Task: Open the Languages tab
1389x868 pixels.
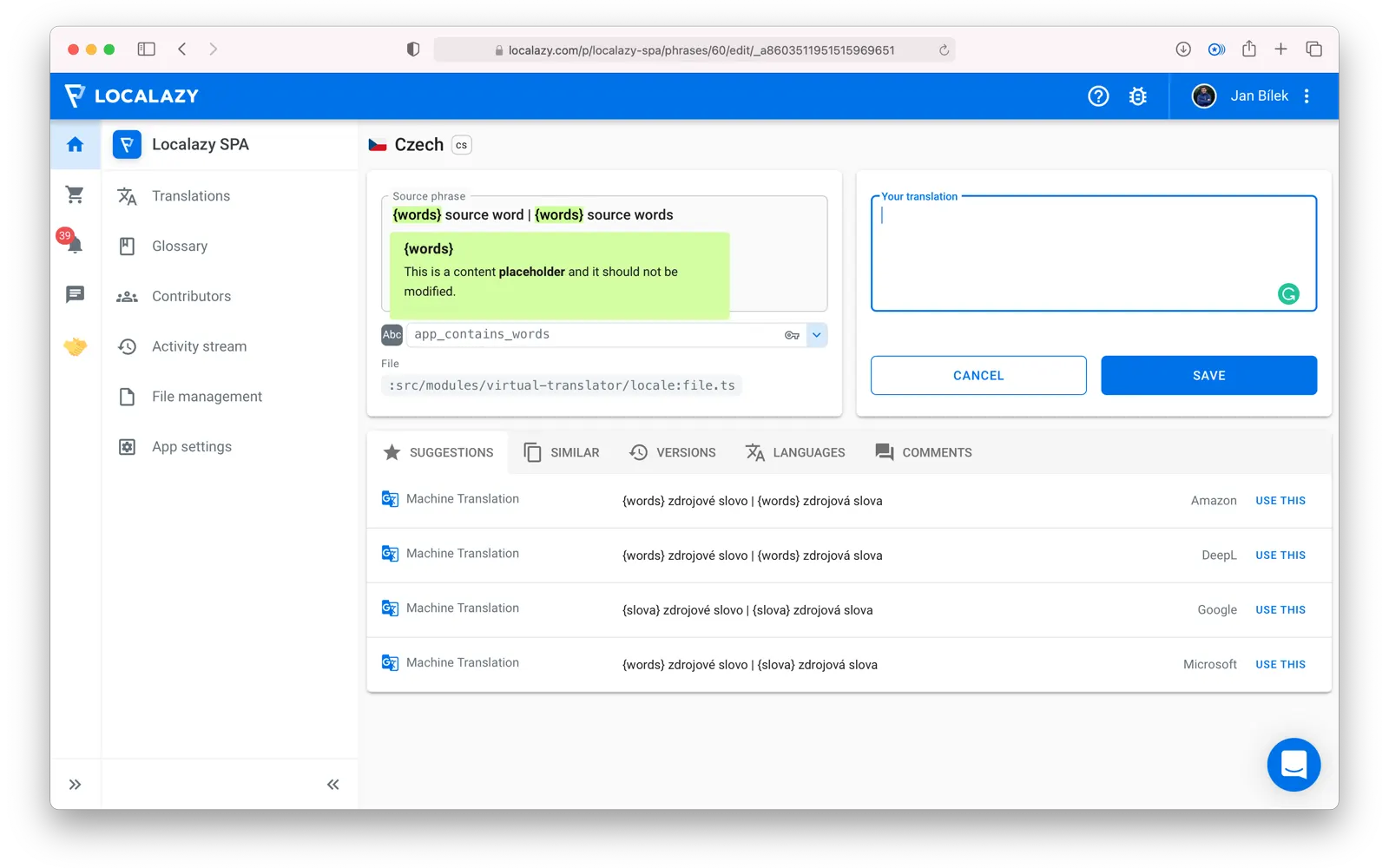Action: tap(795, 453)
